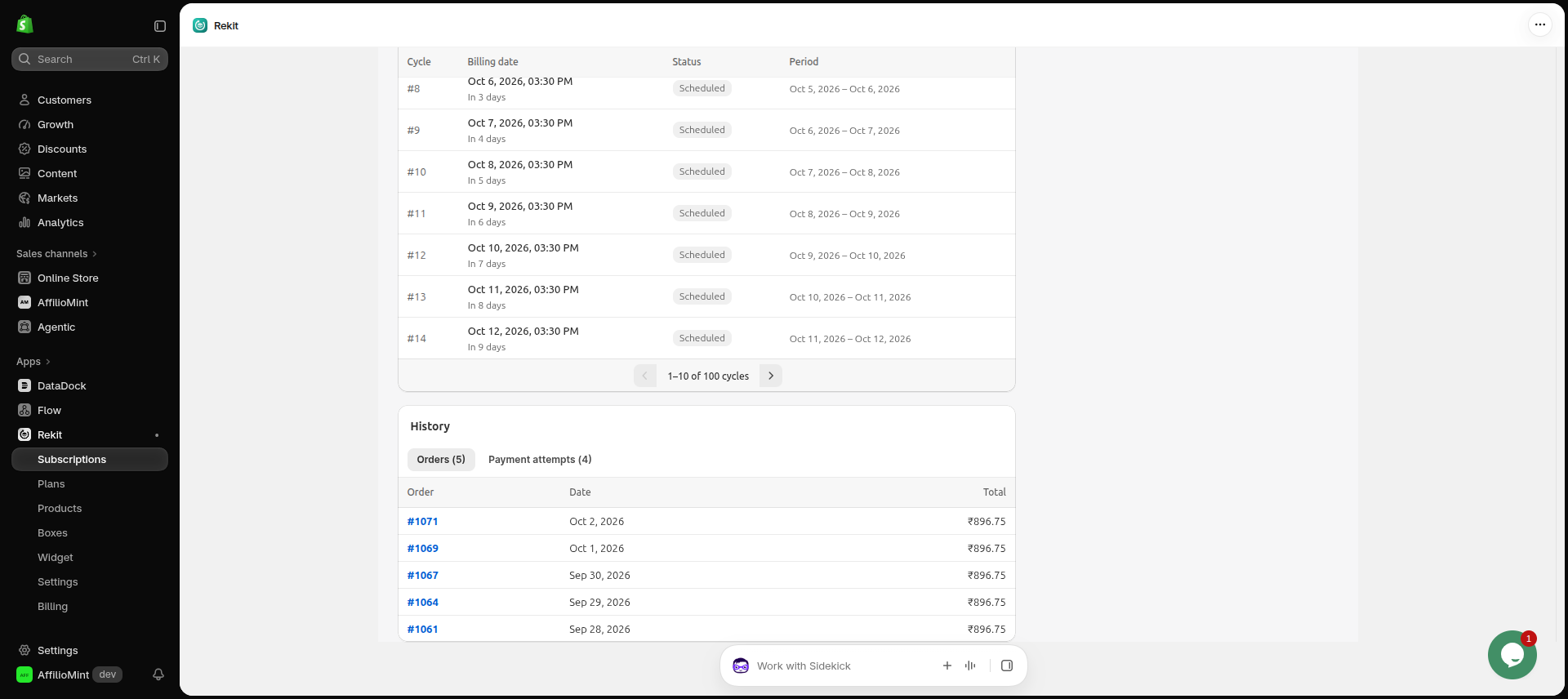Open order #1069

pos(422,548)
